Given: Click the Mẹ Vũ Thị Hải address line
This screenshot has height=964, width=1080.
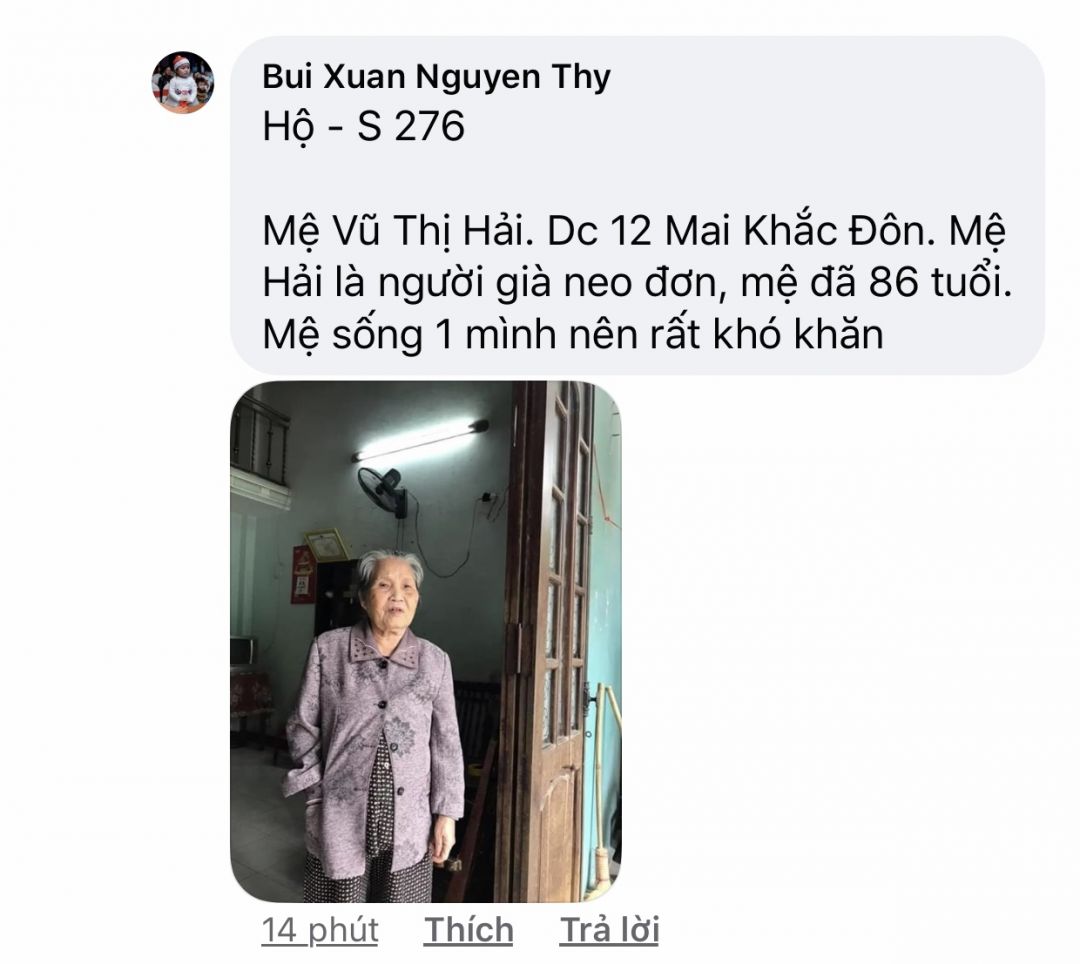Looking at the screenshot, I should (x=634, y=231).
